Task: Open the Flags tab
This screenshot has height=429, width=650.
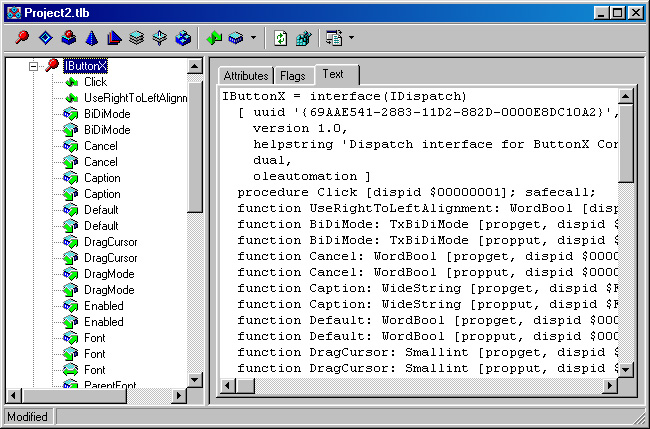Action: pos(293,75)
